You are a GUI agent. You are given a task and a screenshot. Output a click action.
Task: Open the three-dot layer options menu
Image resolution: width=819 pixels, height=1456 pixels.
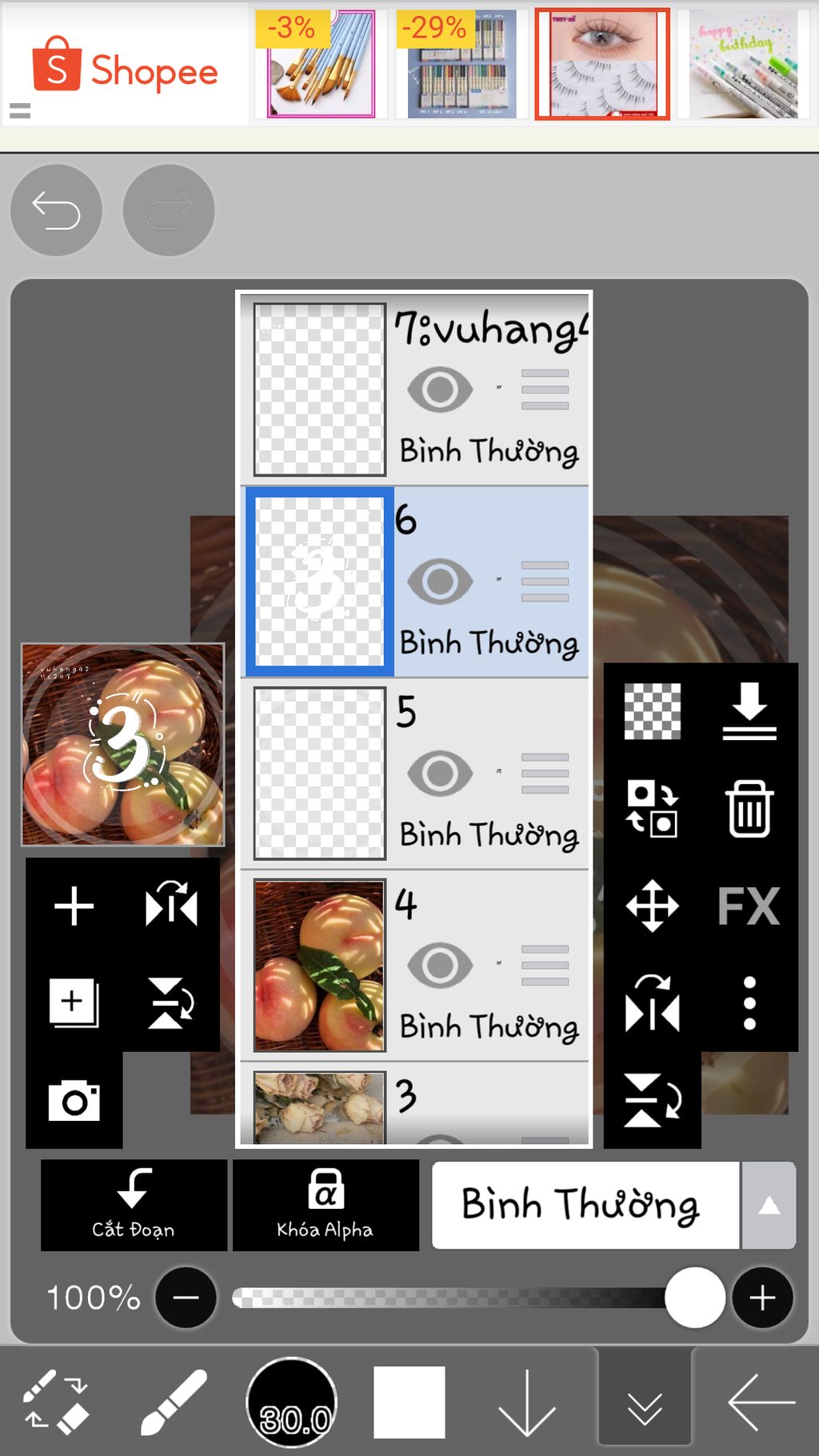(749, 1003)
